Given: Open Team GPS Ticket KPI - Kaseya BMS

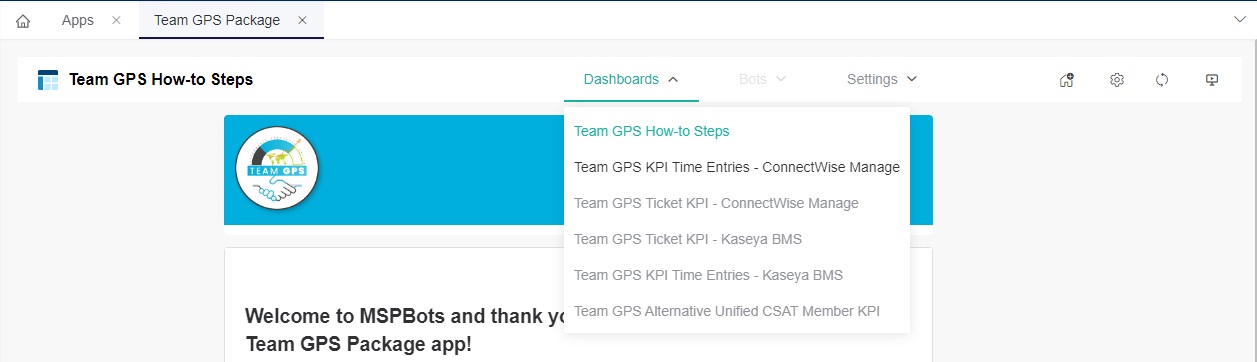Looking at the screenshot, I should click(737, 239).
